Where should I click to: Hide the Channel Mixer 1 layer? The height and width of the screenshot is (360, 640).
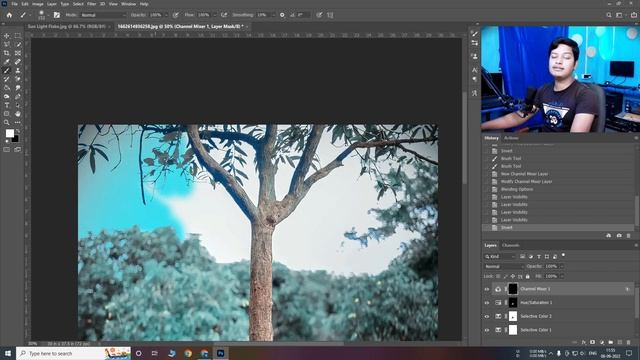pyautogui.click(x=487, y=289)
